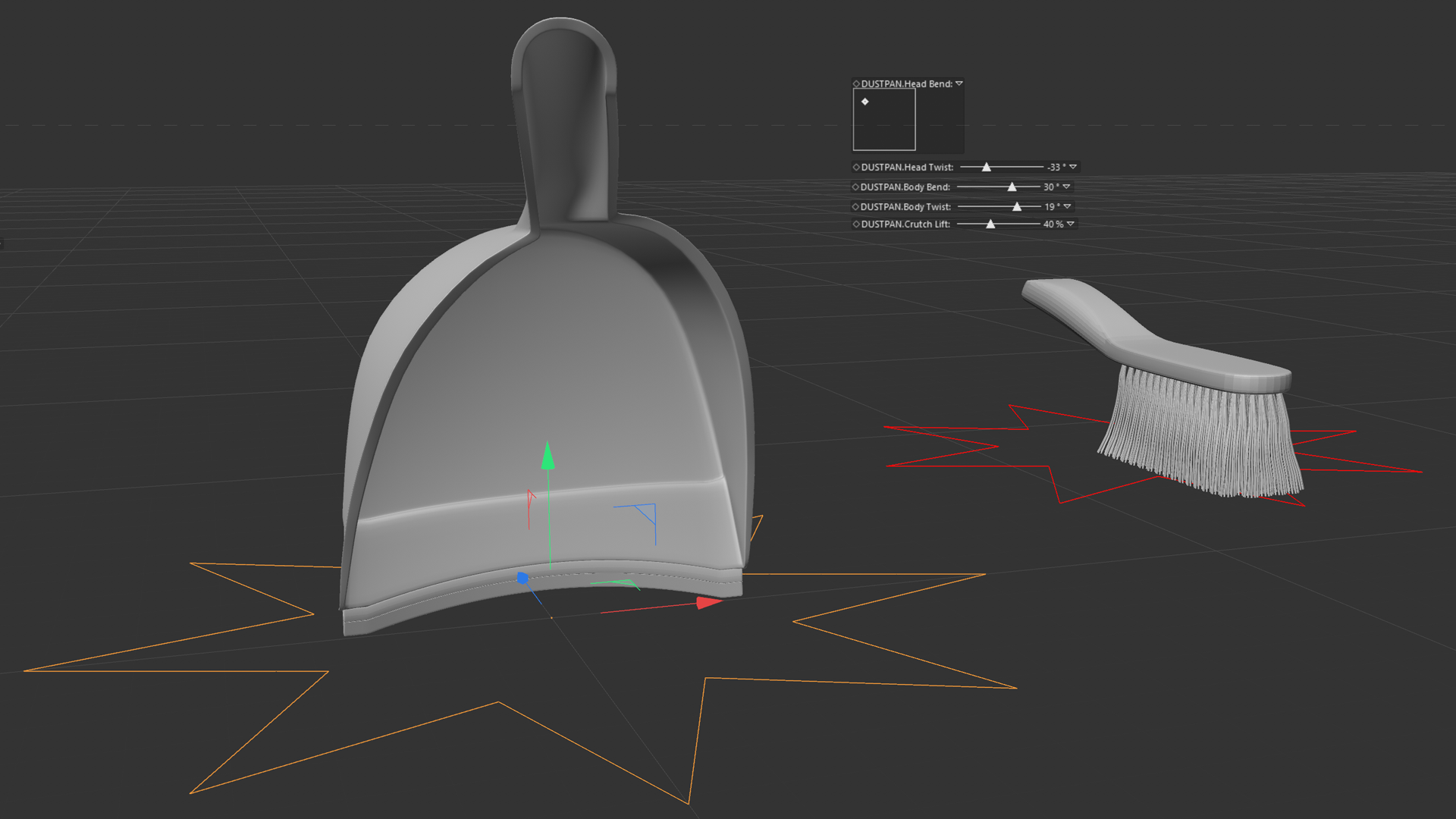Grab the red X-axis arrow gizmo
Viewport: 1456px width, 819px height.
coord(709,603)
